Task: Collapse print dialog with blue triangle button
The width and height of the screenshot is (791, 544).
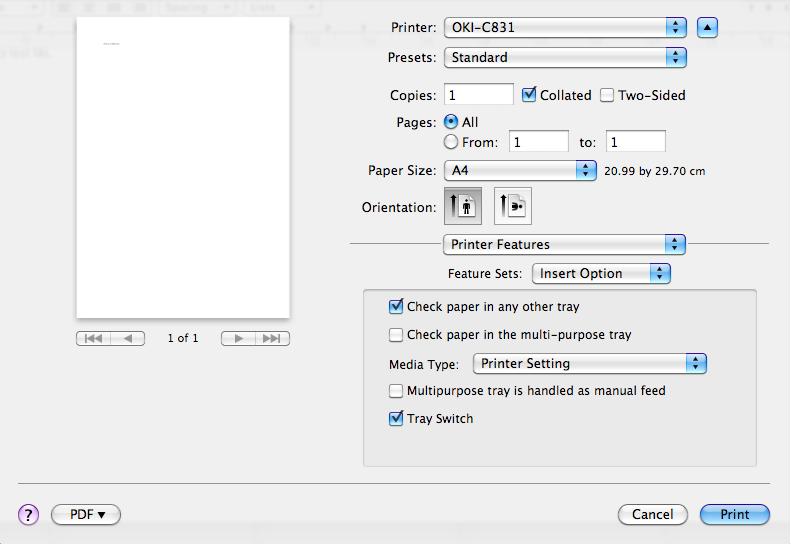Action: (707, 27)
